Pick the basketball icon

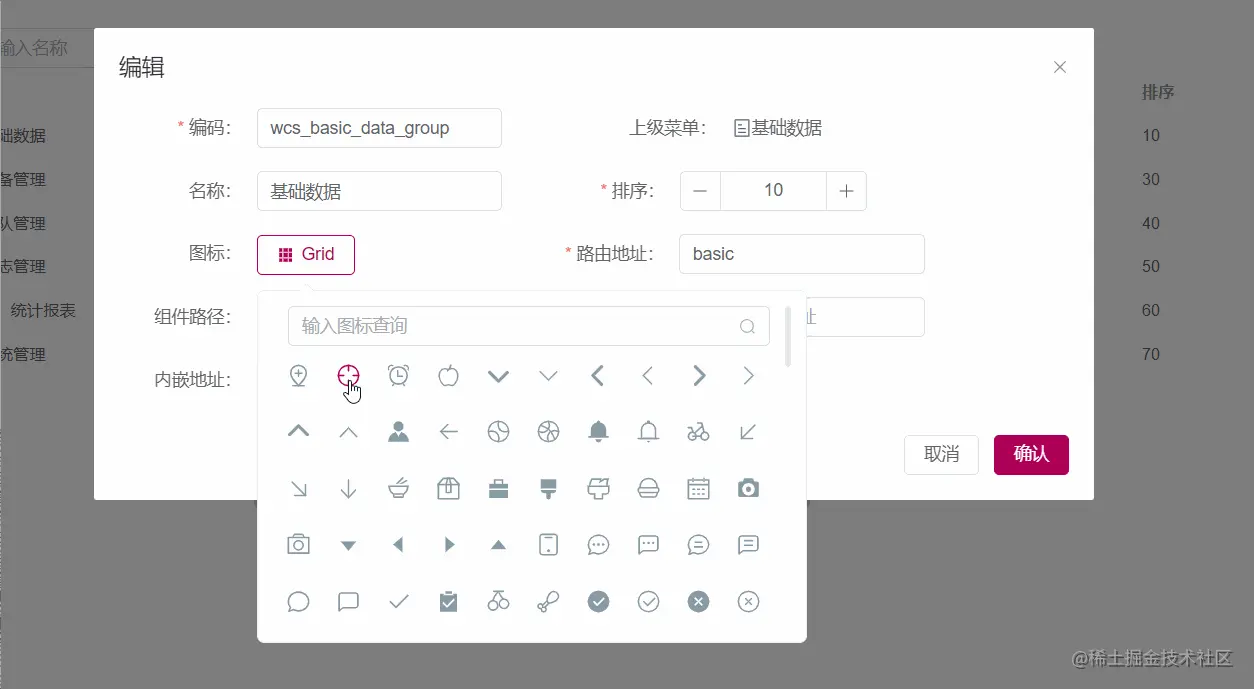point(548,431)
